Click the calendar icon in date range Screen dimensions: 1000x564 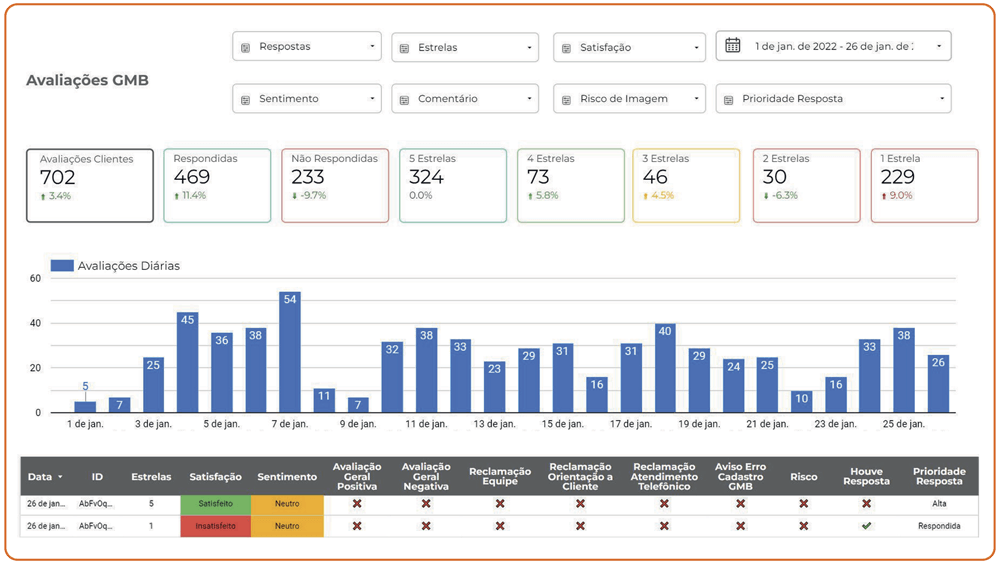click(733, 46)
